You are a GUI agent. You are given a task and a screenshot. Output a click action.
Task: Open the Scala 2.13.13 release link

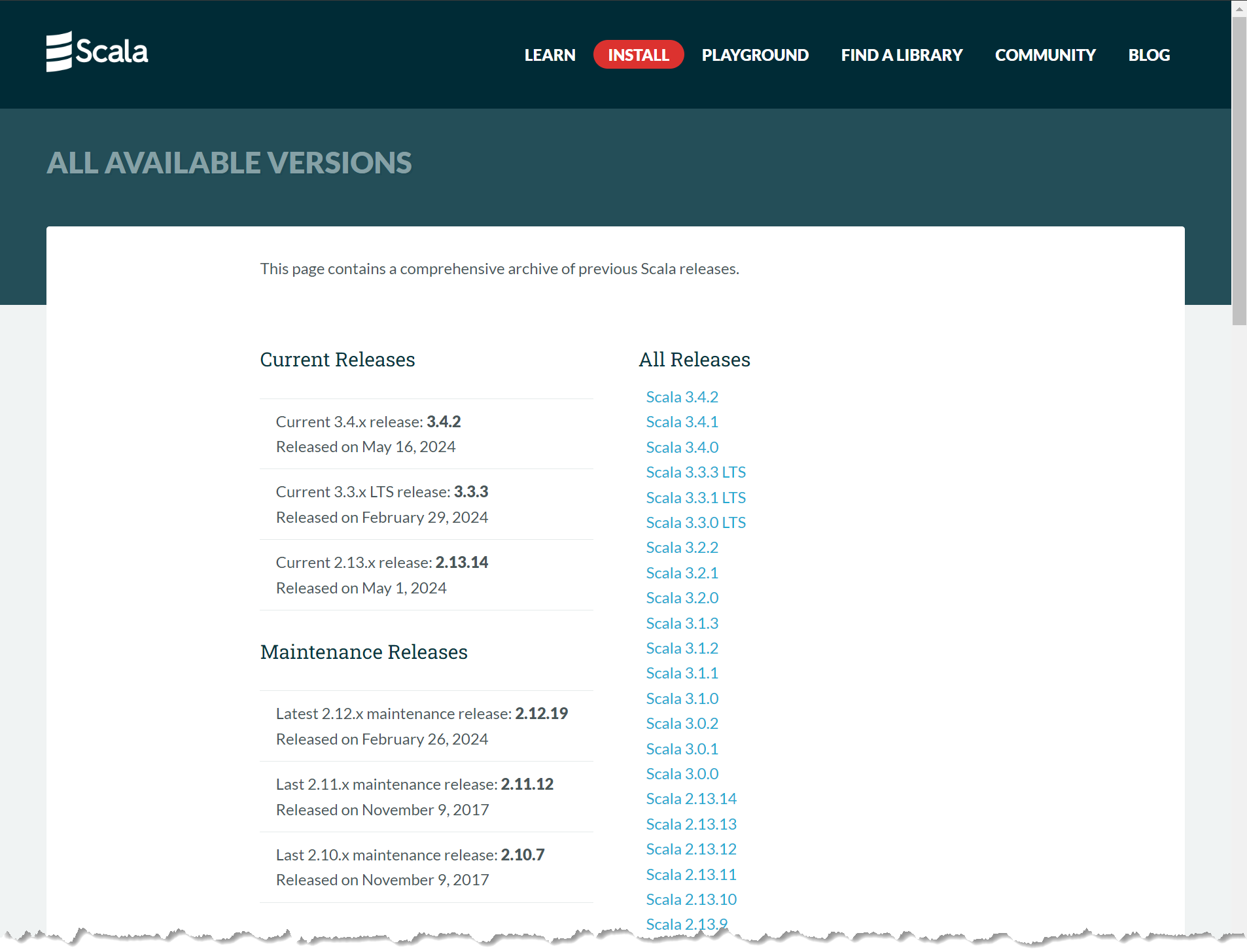(691, 824)
